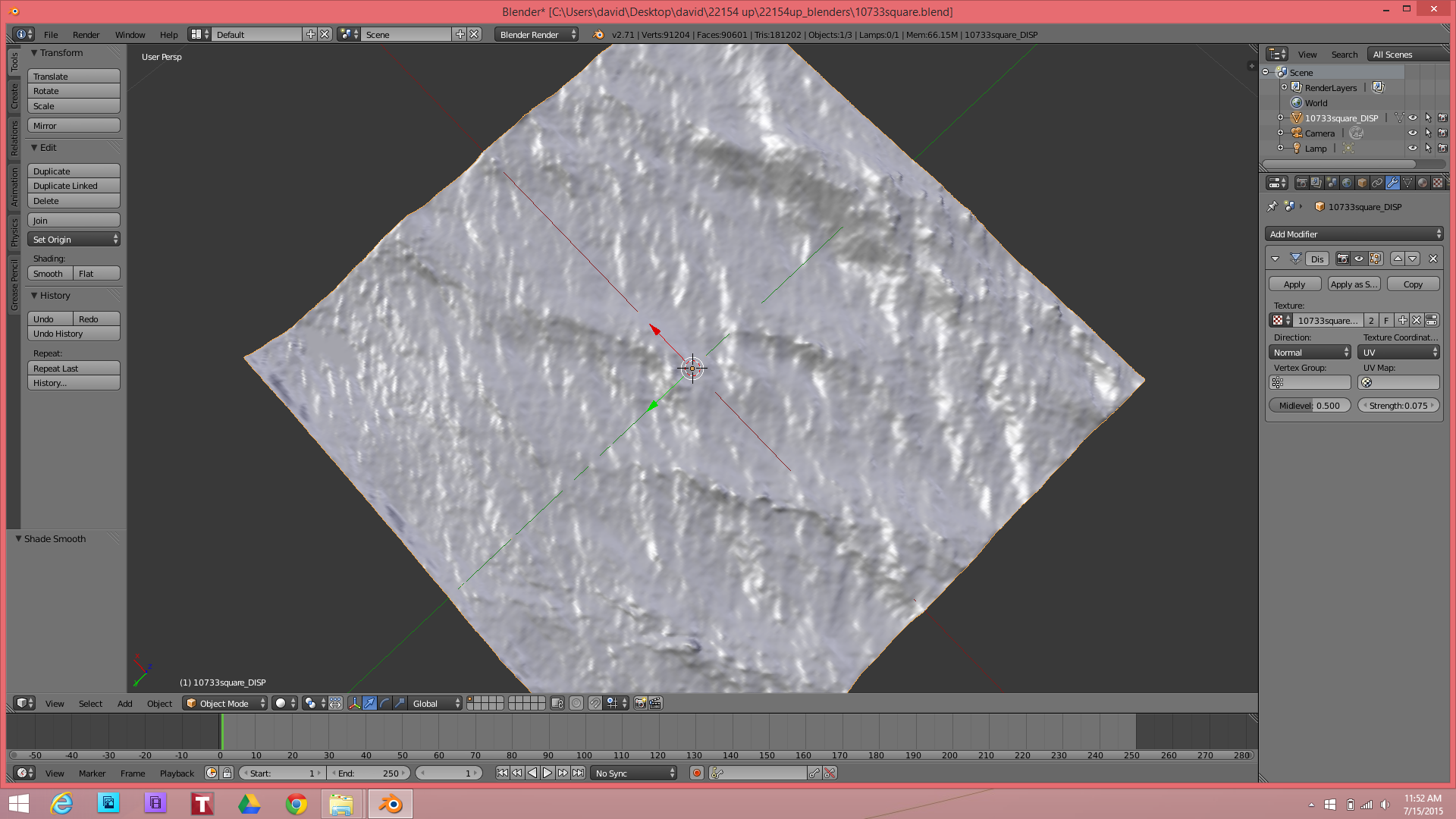Select the translate manipulator arrow icon
This screenshot has width=1456, height=819.
369,703
